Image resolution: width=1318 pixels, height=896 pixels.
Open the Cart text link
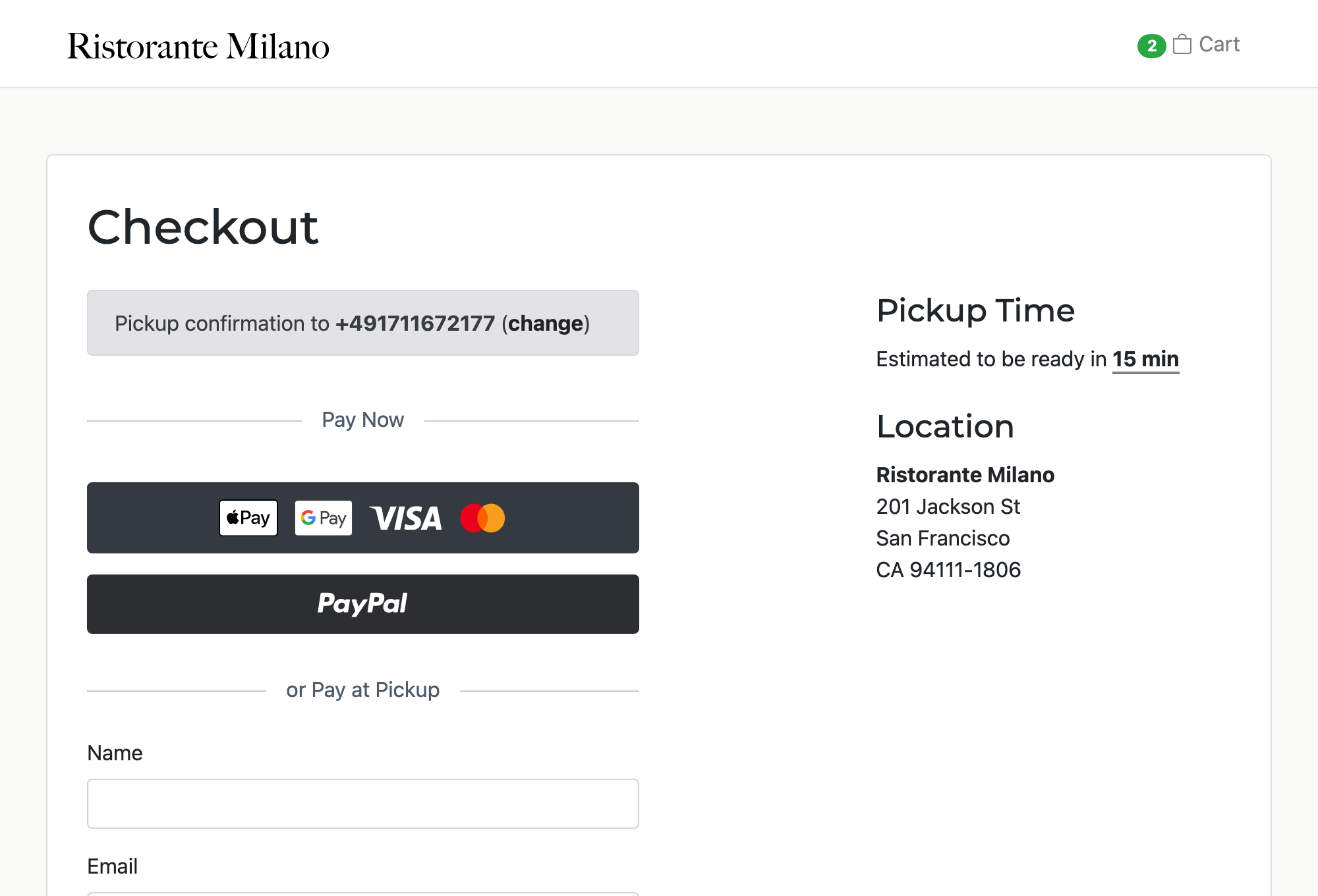coord(1219,44)
